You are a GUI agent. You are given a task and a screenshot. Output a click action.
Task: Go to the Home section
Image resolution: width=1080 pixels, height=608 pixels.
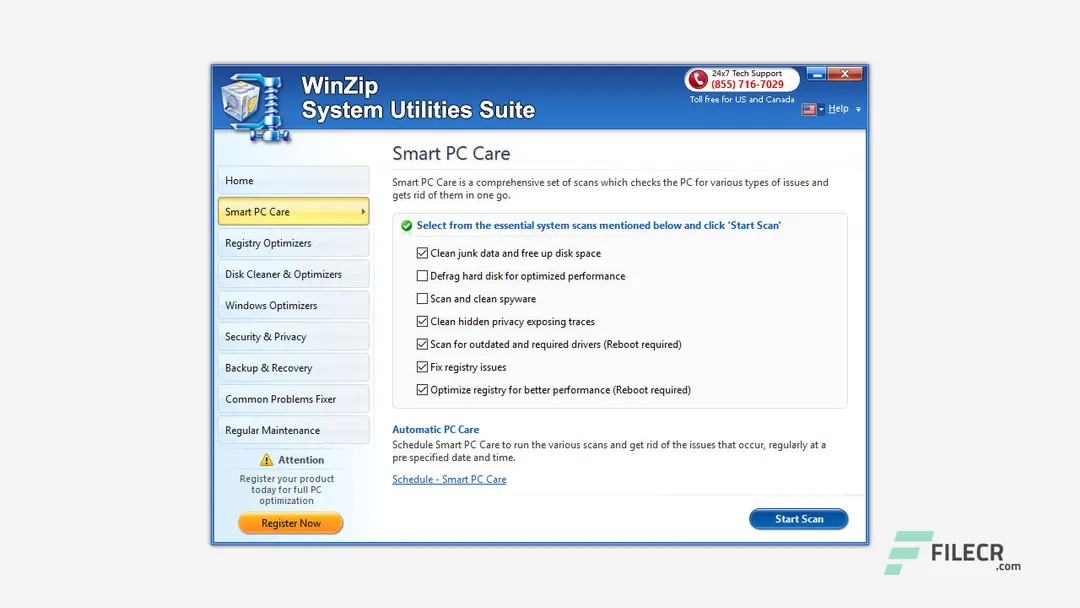pos(293,180)
